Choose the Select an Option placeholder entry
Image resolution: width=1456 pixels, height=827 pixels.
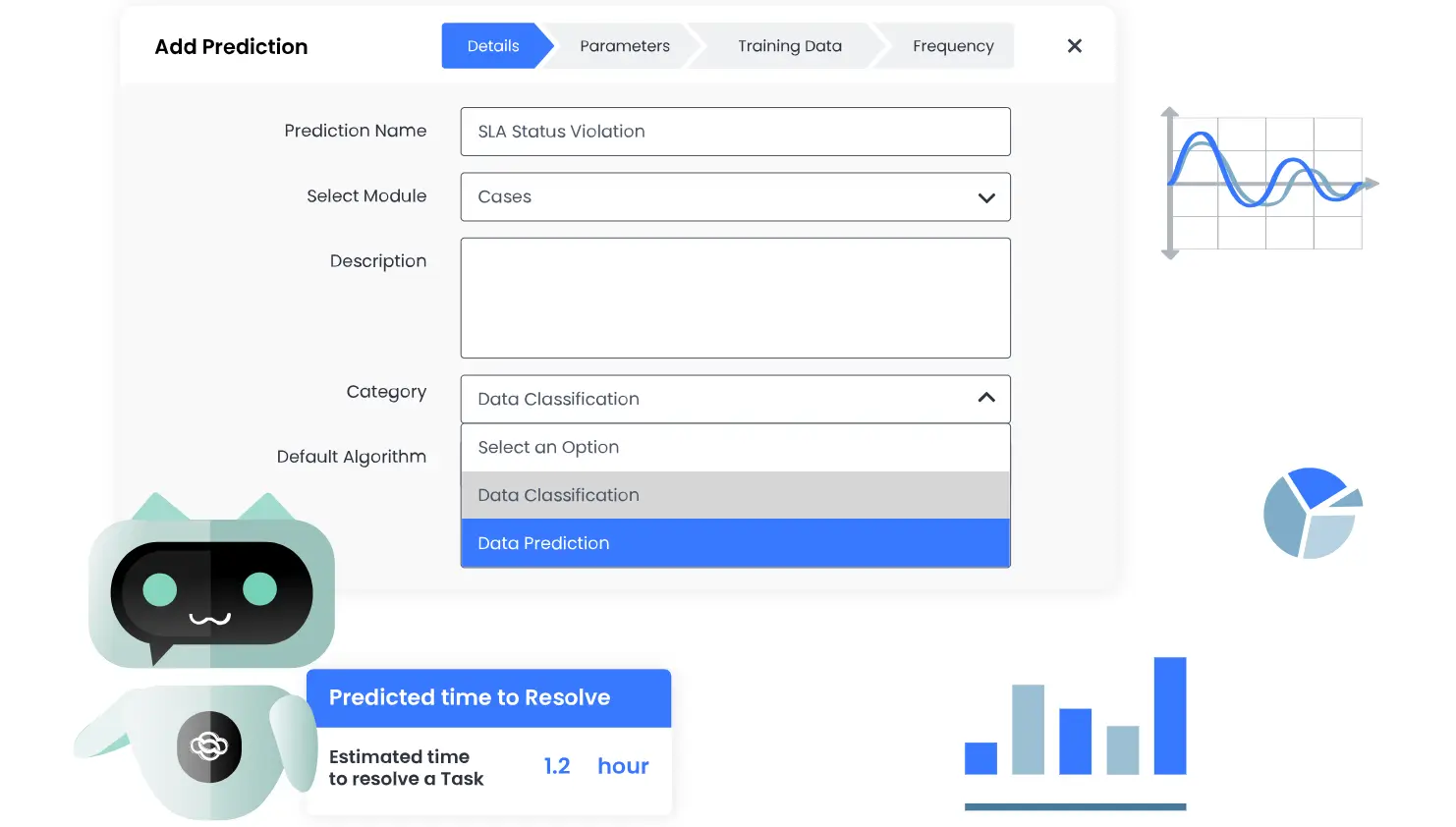click(x=735, y=447)
